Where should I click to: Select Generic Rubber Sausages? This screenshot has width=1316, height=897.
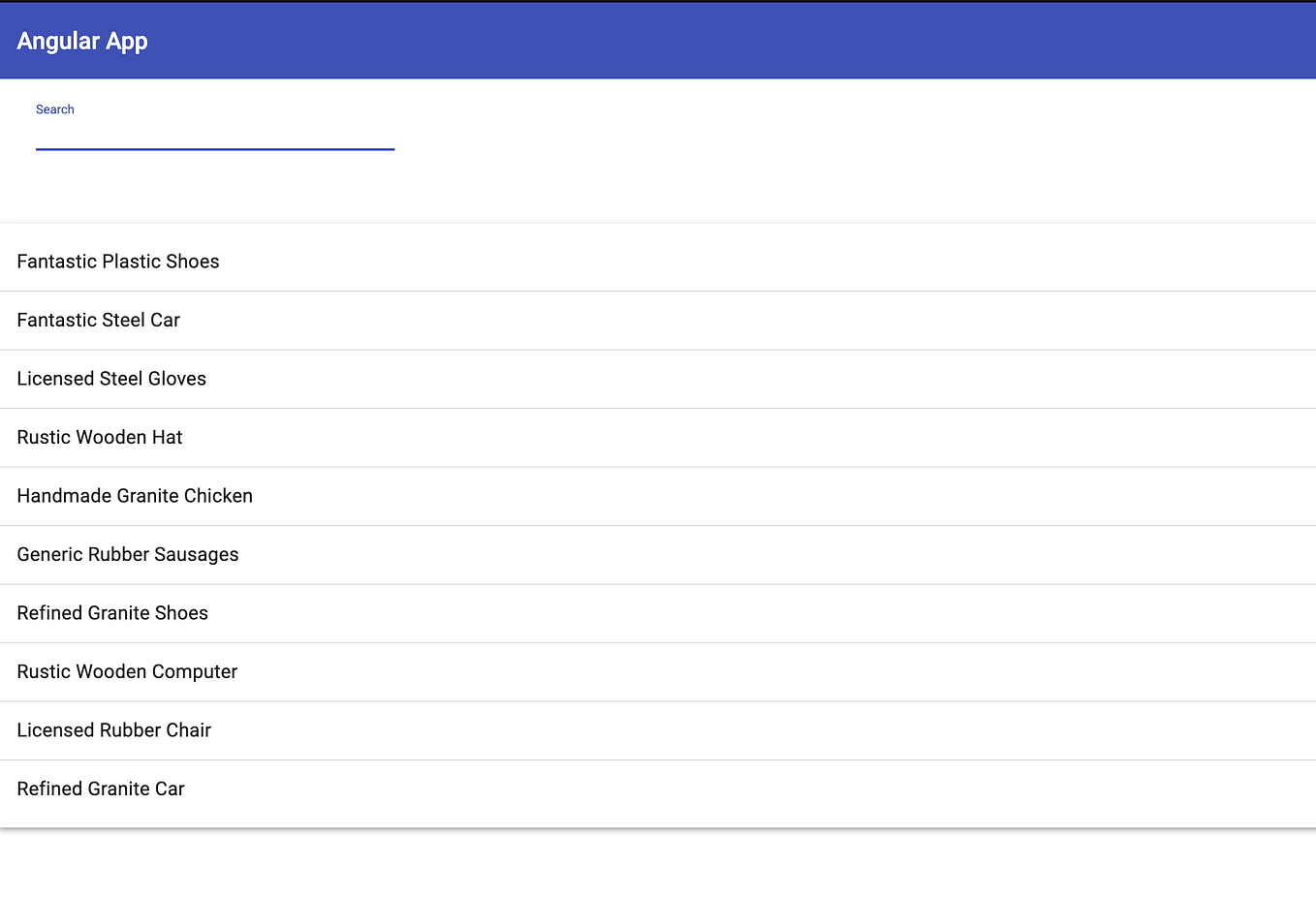(x=128, y=554)
